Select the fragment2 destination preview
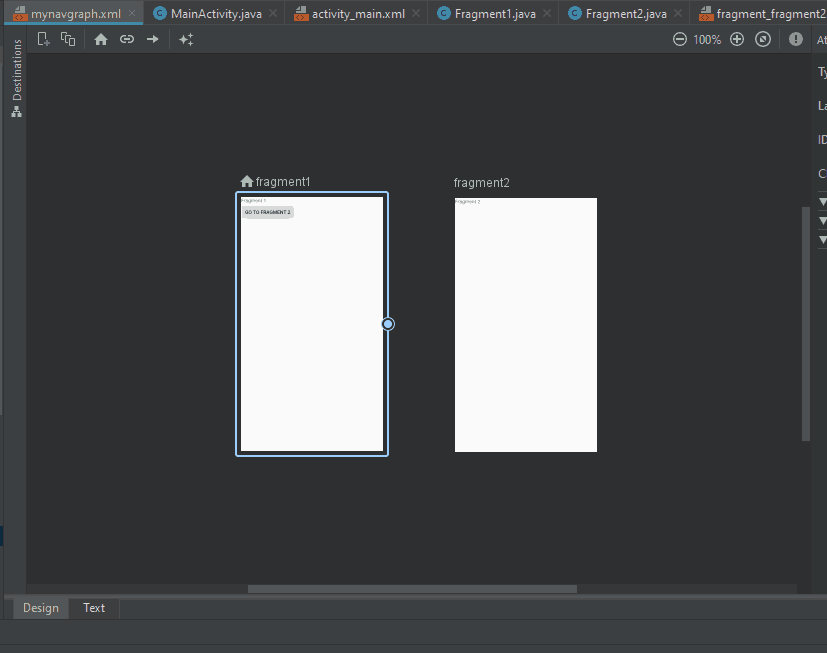Viewport: 827px width, 653px height. click(525, 324)
